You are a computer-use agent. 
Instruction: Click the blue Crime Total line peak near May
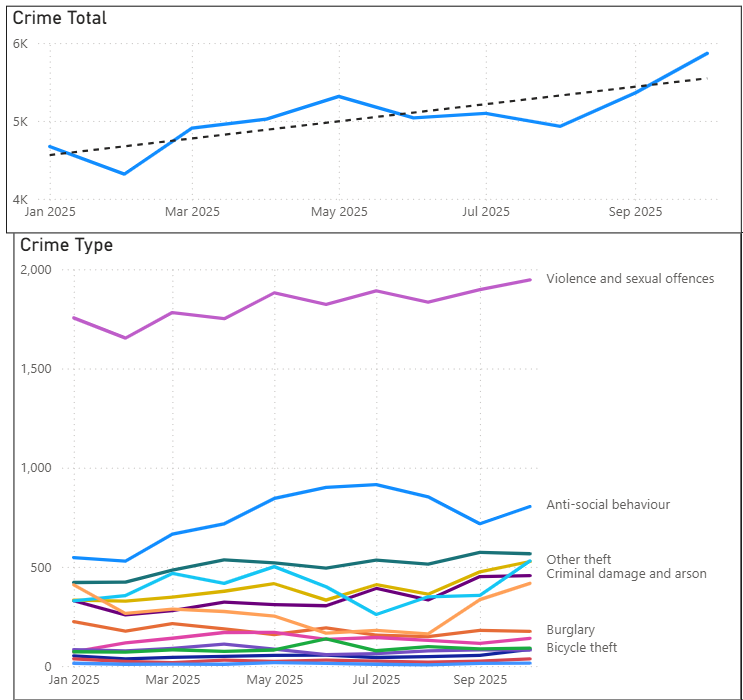click(339, 97)
